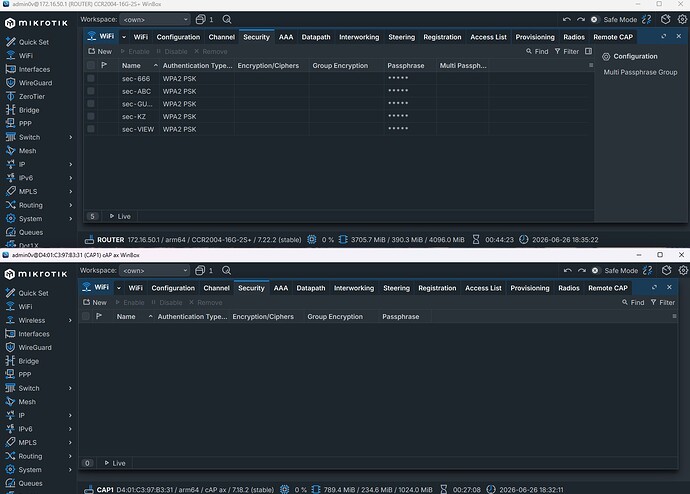
Task: Click Filter in the CAP1 window
Action: click(663, 303)
